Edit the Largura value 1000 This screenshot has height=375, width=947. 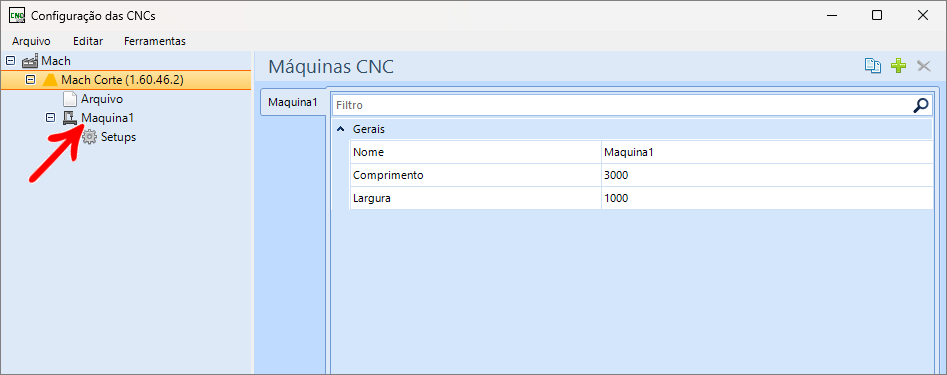coord(768,198)
